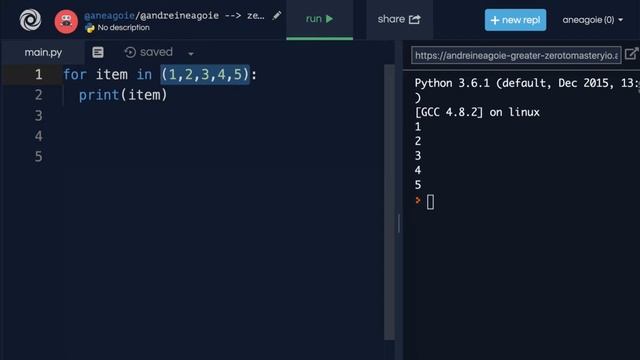Select the main.py file tab
The image size is (640, 360).
43,52
